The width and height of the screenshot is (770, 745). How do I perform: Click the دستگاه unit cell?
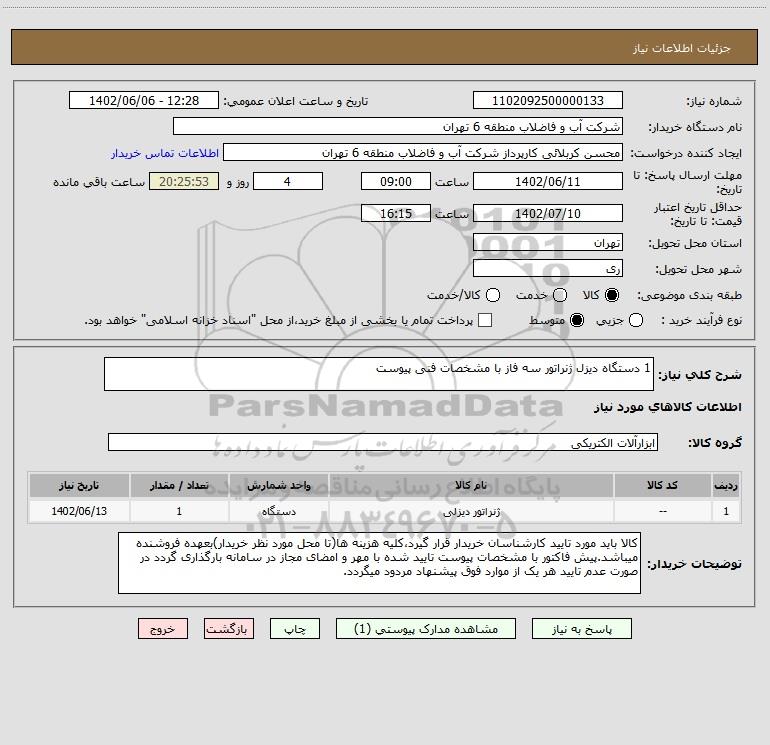[278, 511]
